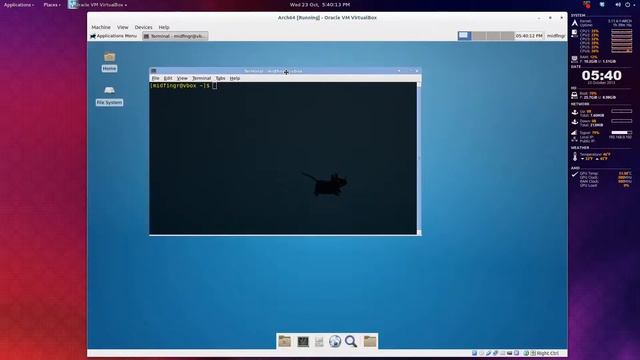Open the Terminal window's Edit menu
This screenshot has width=640, height=360.
[168, 78]
